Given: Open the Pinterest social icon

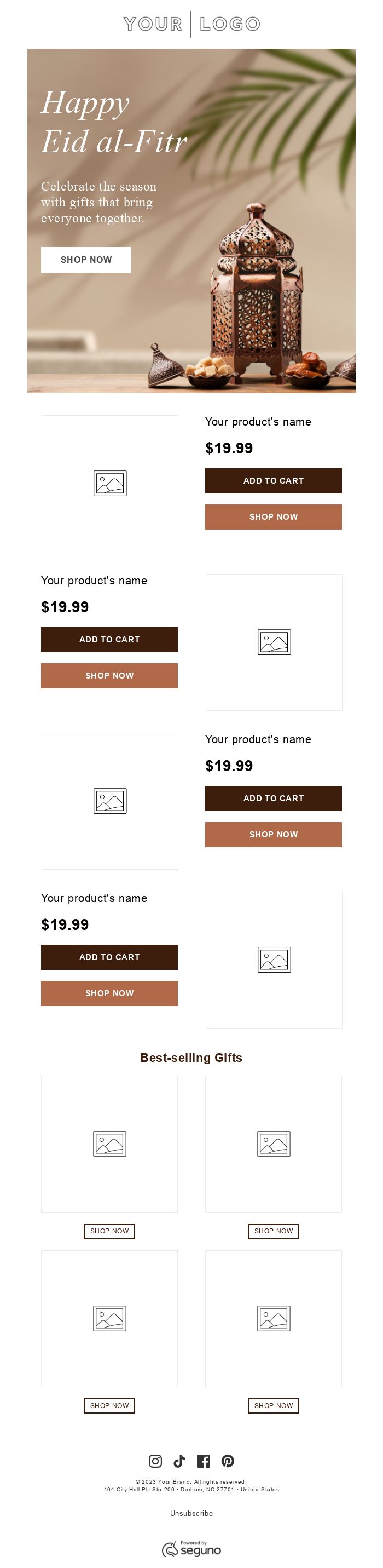Looking at the screenshot, I should tap(228, 1461).
